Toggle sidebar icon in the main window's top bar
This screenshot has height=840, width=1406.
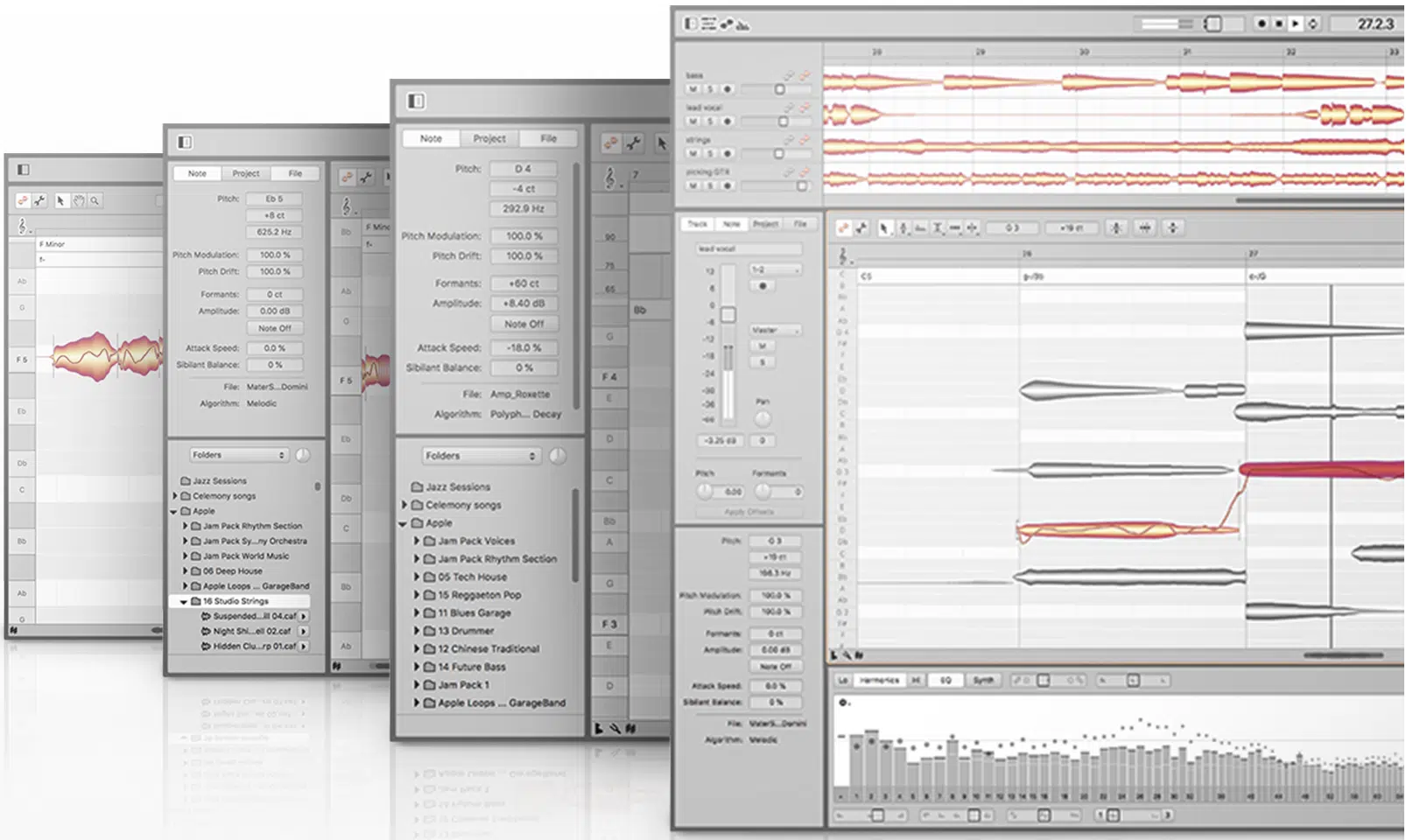pyautogui.click(x=691, y=24)
